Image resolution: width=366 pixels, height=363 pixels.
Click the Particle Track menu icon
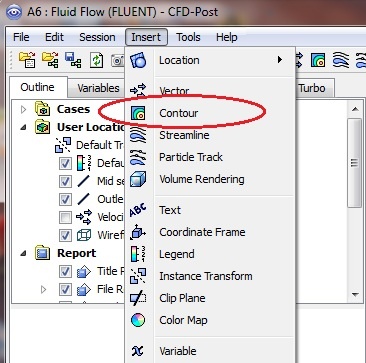pos(138,157)
